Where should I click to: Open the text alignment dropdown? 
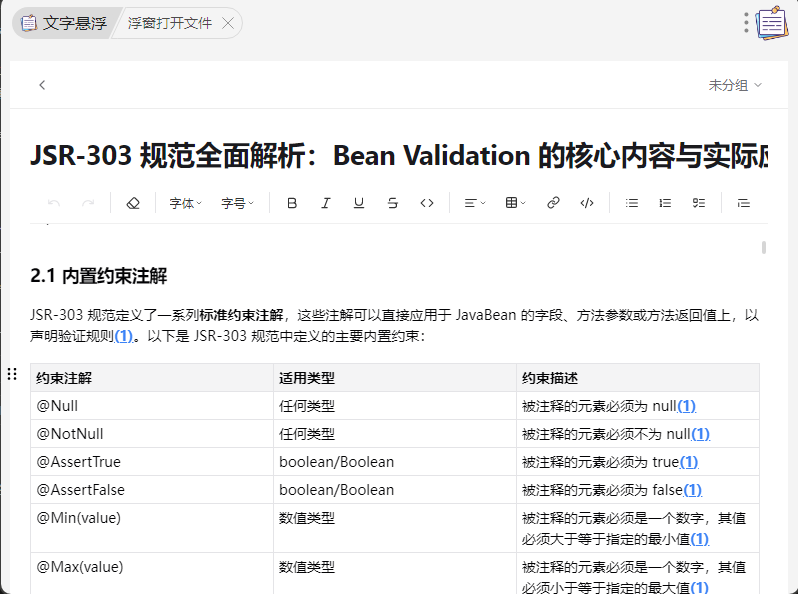coord(475,203)
